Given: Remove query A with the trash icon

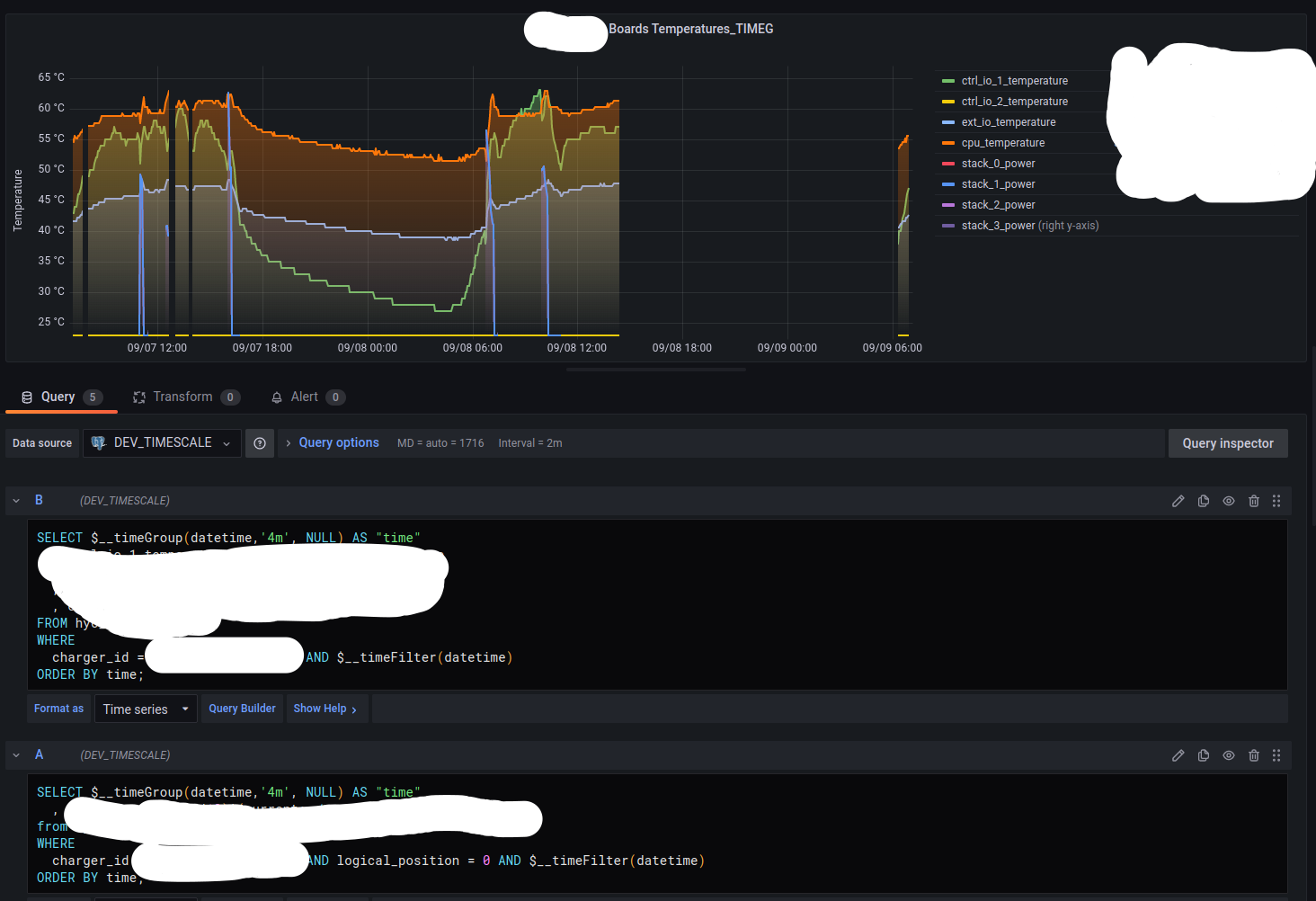Looking at the screenshot, I should (x=1254, y=755).
